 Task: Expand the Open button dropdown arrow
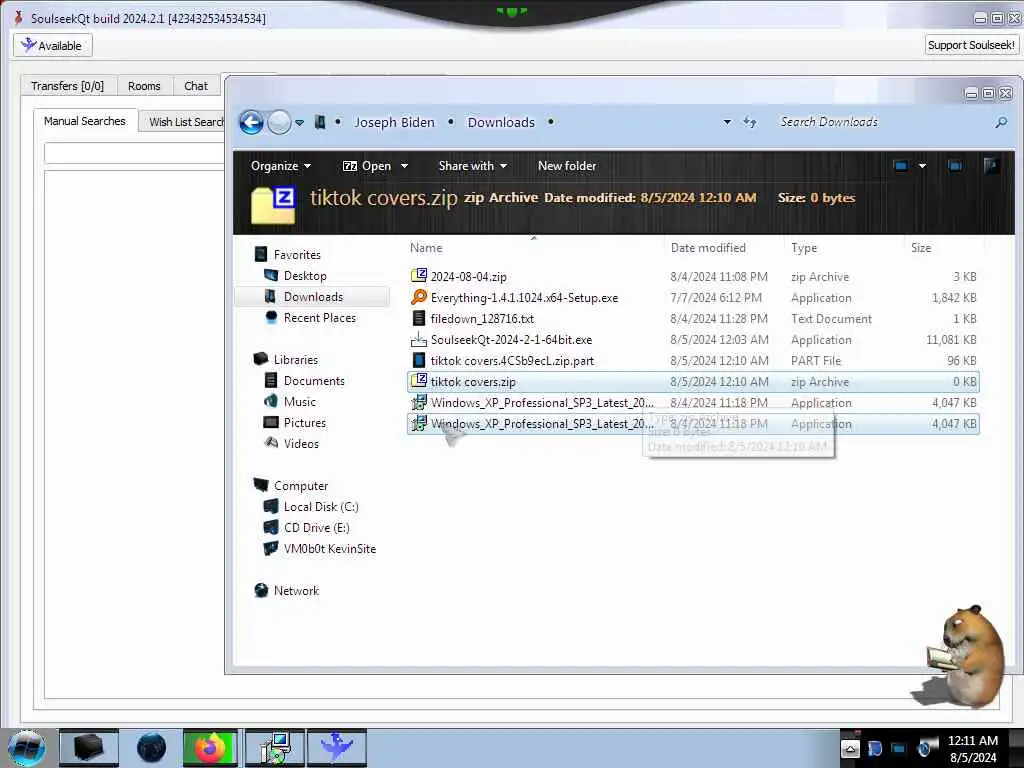tap(404, 167)
